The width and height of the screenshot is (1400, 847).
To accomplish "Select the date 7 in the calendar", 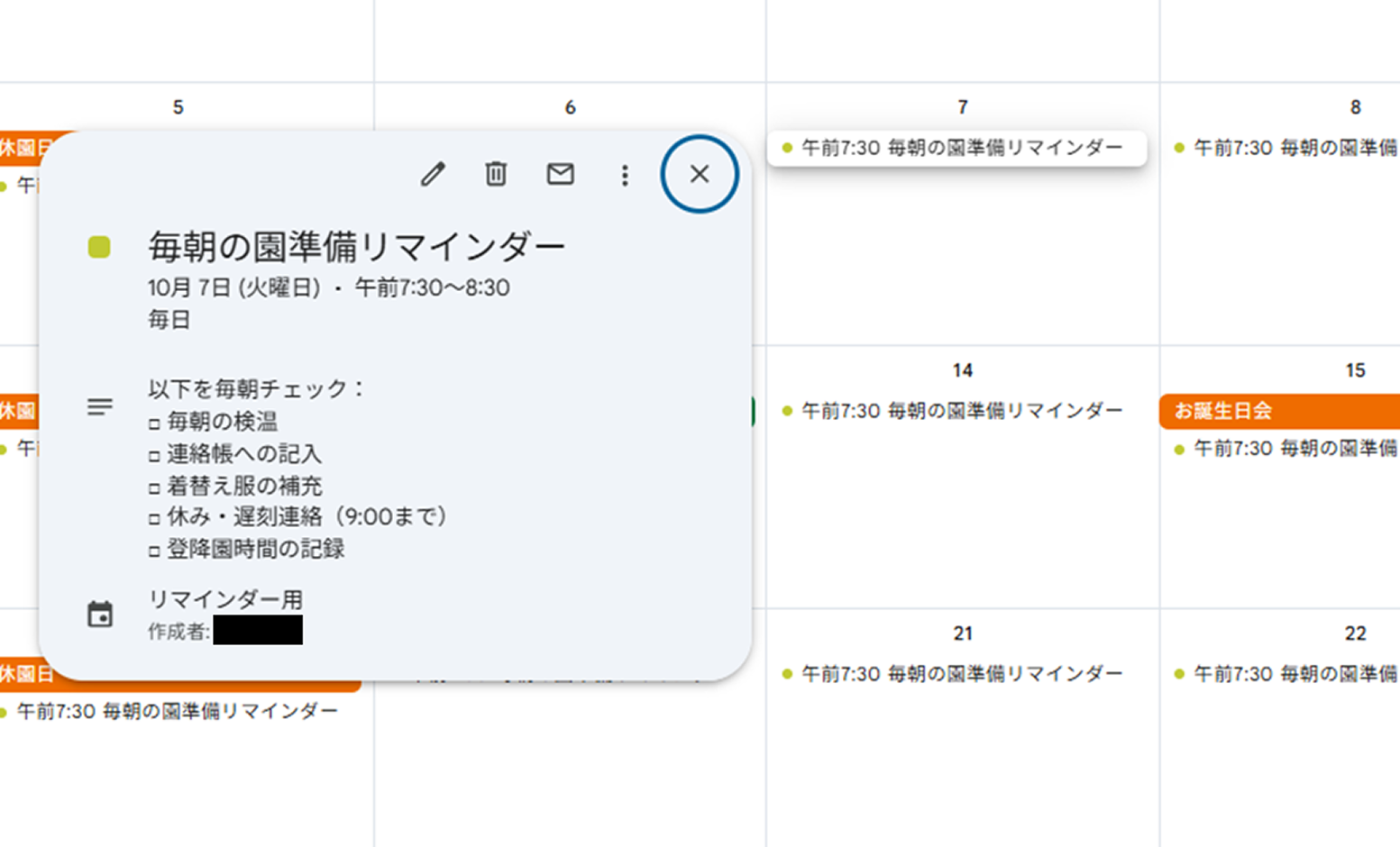I will (x=962, y=106).
